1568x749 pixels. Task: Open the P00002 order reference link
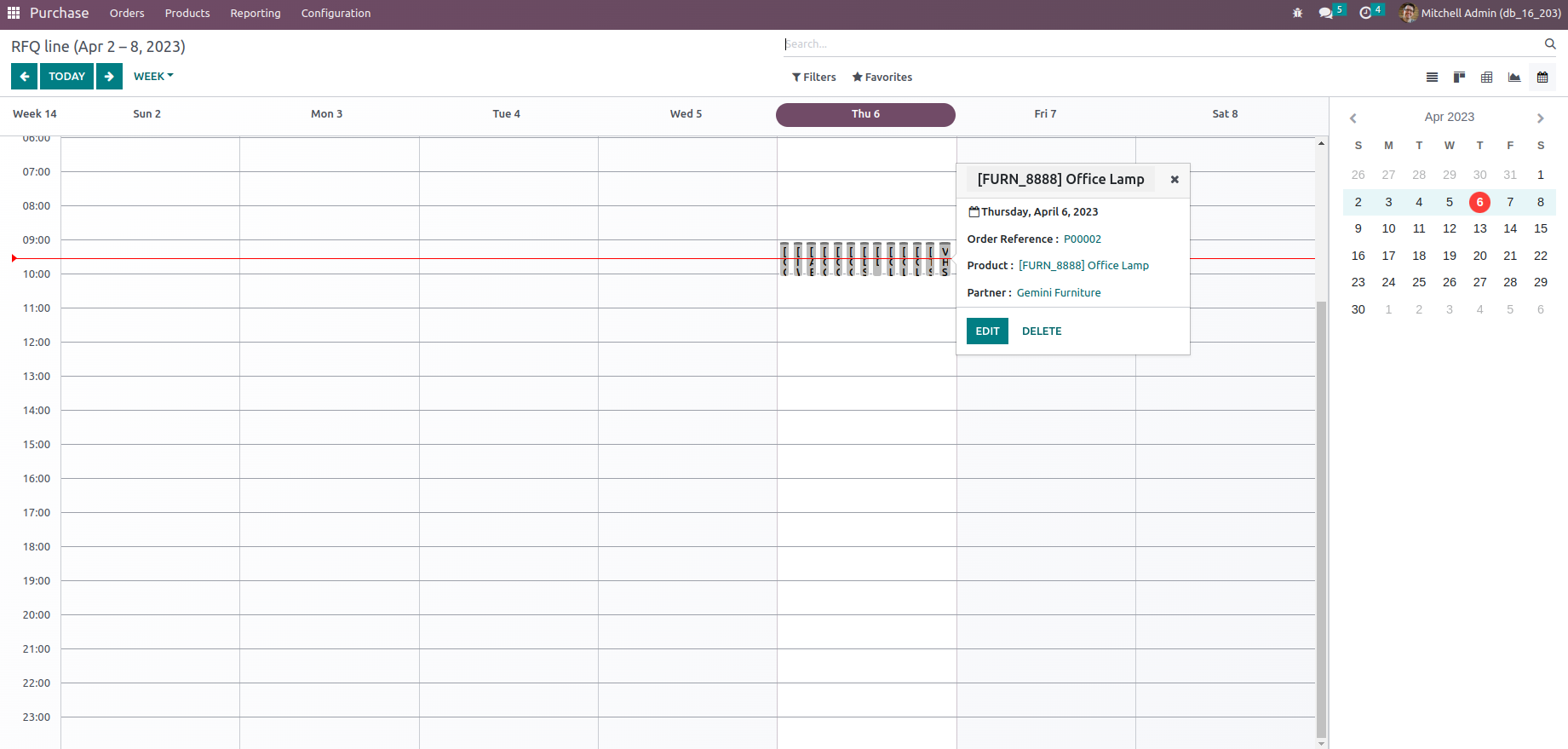point(1082,239)
